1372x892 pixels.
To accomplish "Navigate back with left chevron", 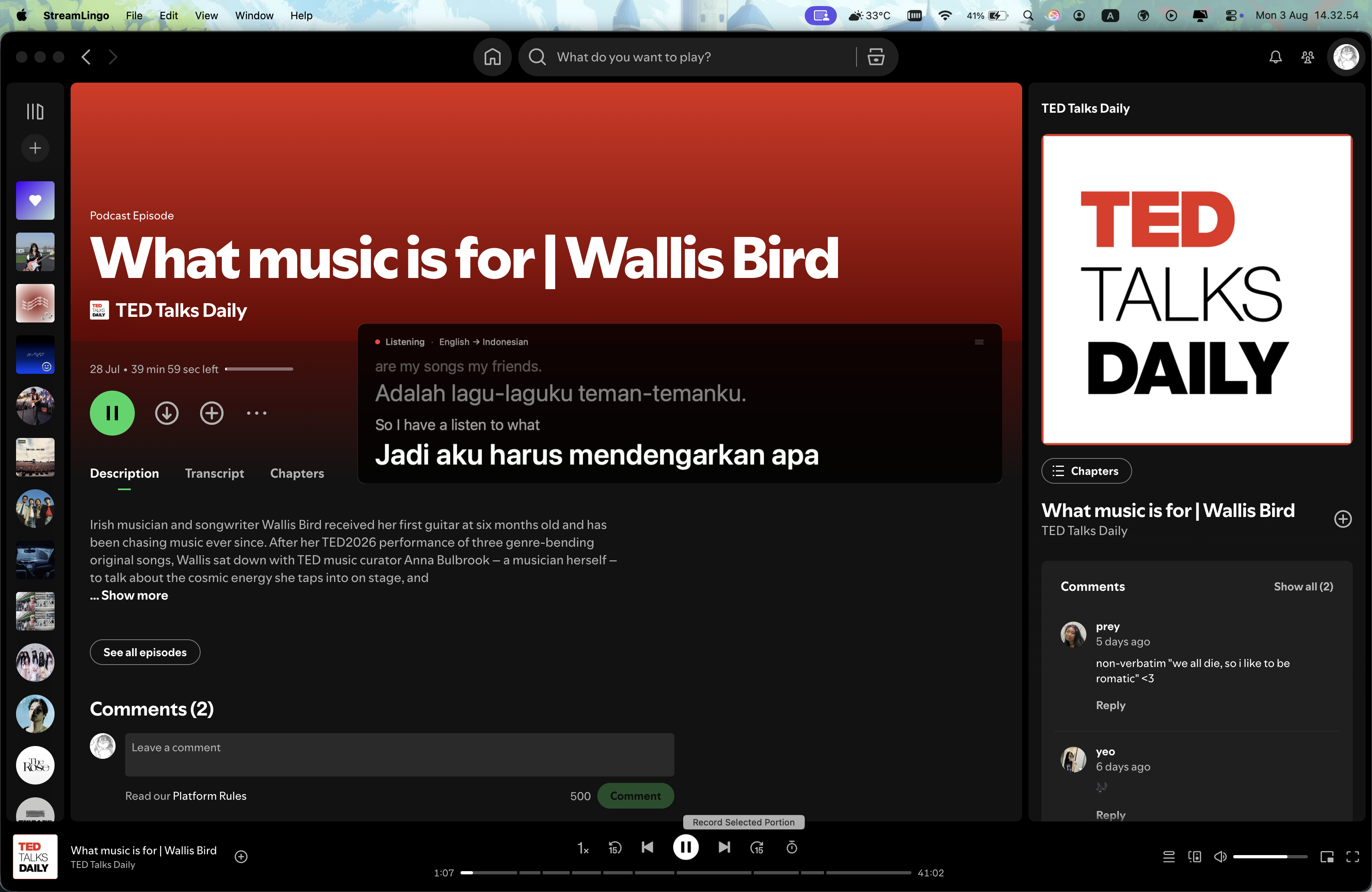I will (87, 57).
